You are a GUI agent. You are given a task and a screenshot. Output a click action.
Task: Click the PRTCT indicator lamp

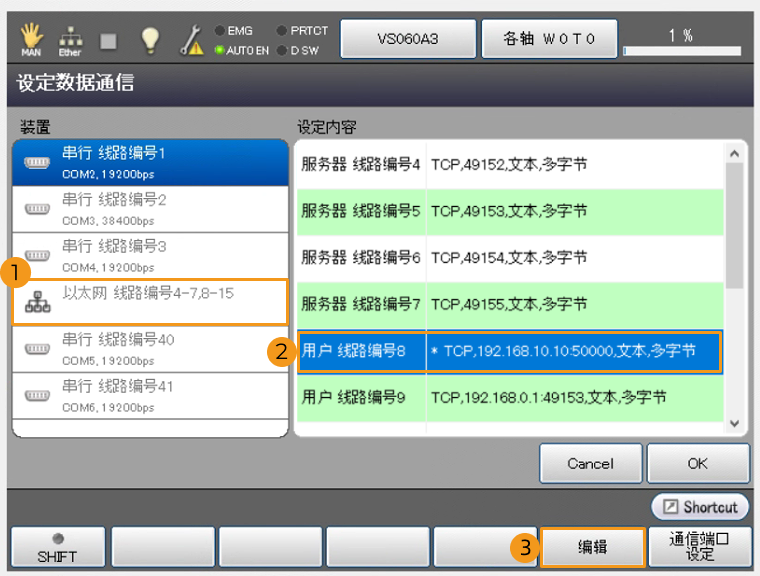[x=282, y=31]
